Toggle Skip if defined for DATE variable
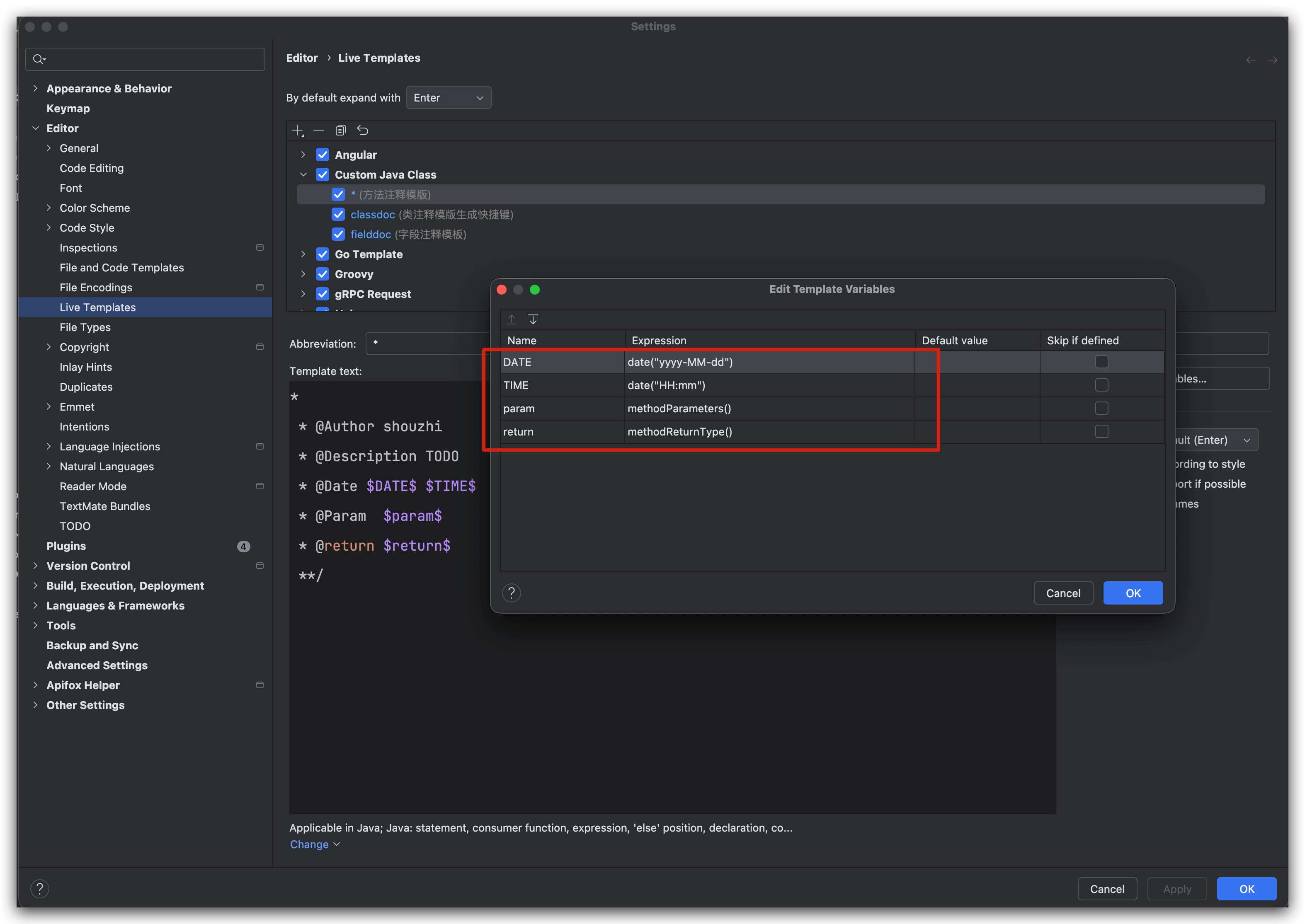The image size is (1305, 924). [x=1102, y=362]
